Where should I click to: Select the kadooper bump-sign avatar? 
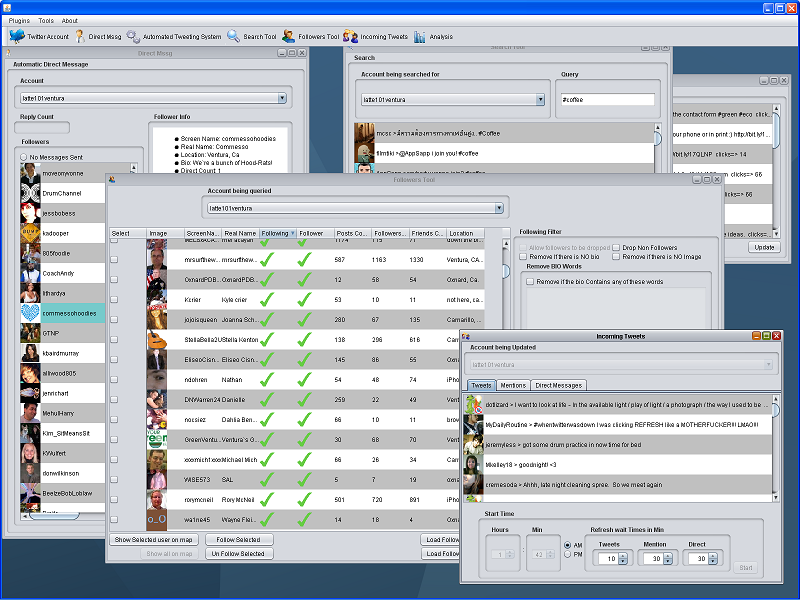pyautogui.click(x=30, y=233)
